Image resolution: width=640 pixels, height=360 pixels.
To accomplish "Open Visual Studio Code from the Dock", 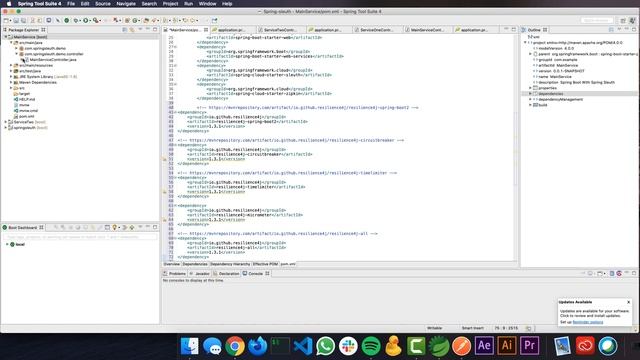I will (x=303, y=346).
